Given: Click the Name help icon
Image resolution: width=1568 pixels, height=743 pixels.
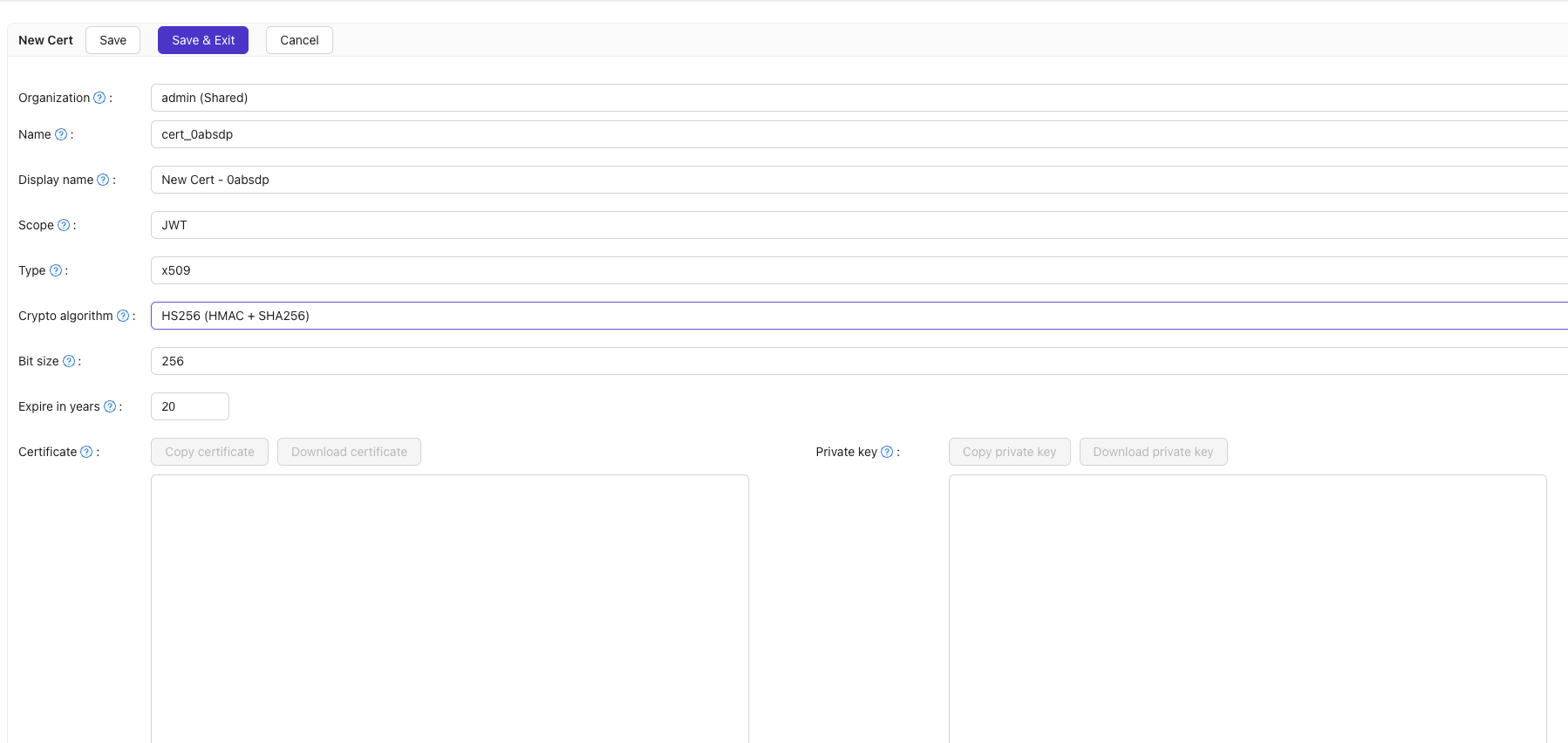Looking at the screenshot, I should pos(61,134).
